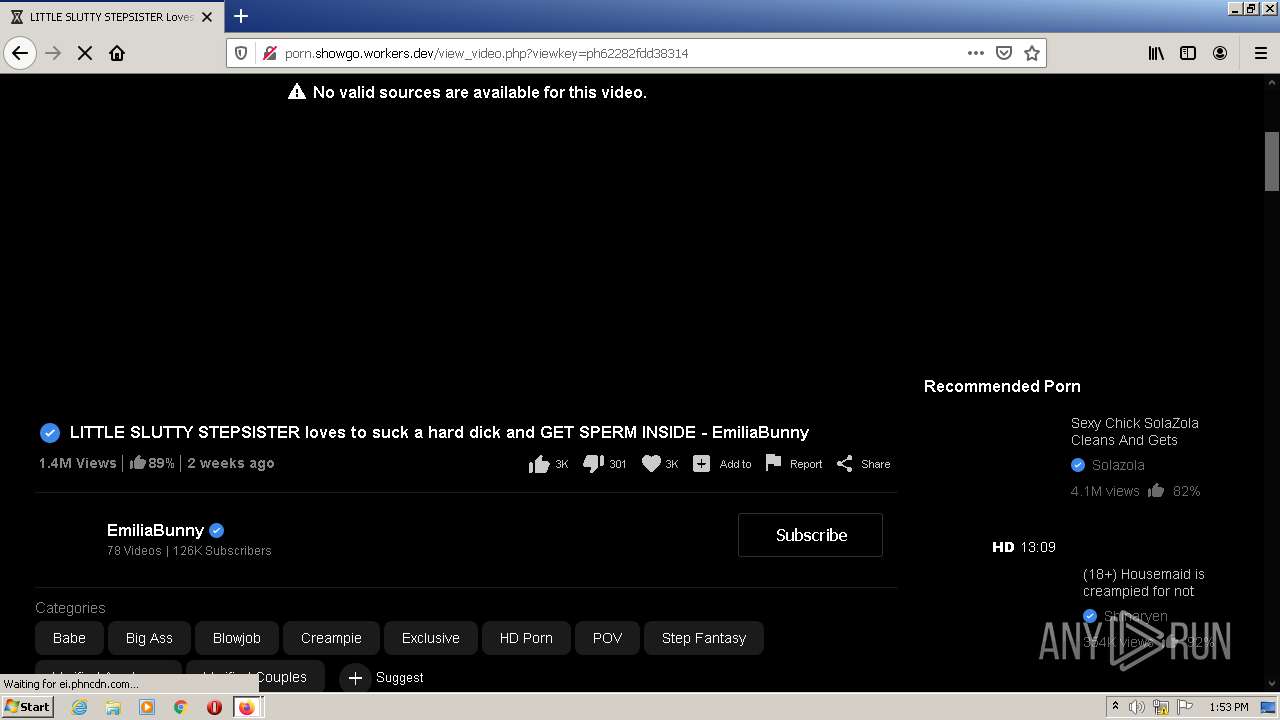Launch Opera from the taskbar
Image resolution: width=1280 pixels, height=720 pixels.
[214, 707]
